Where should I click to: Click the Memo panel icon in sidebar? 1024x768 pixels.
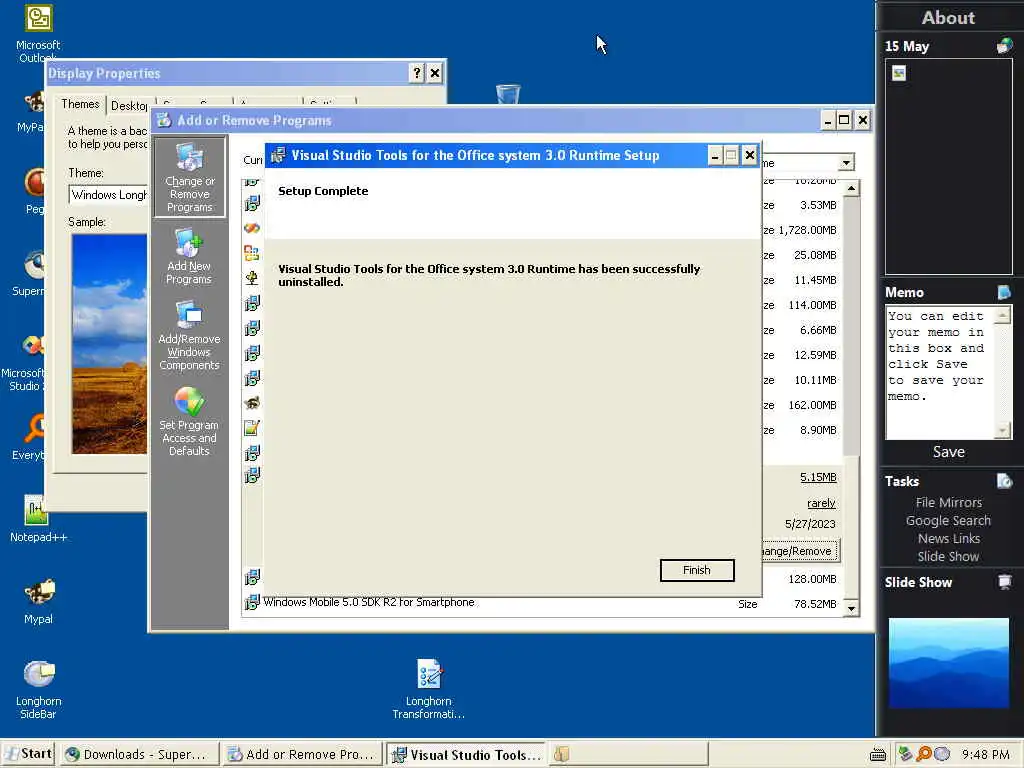[x=1004, y=291]
